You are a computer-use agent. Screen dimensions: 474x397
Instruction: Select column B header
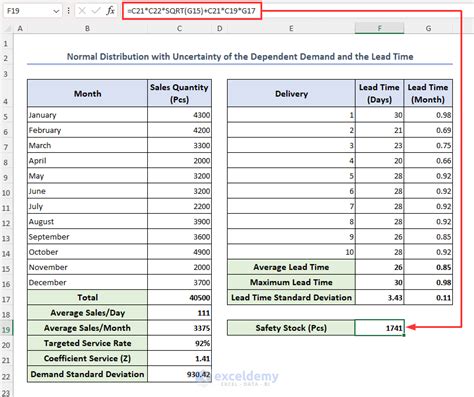point(87,29)
